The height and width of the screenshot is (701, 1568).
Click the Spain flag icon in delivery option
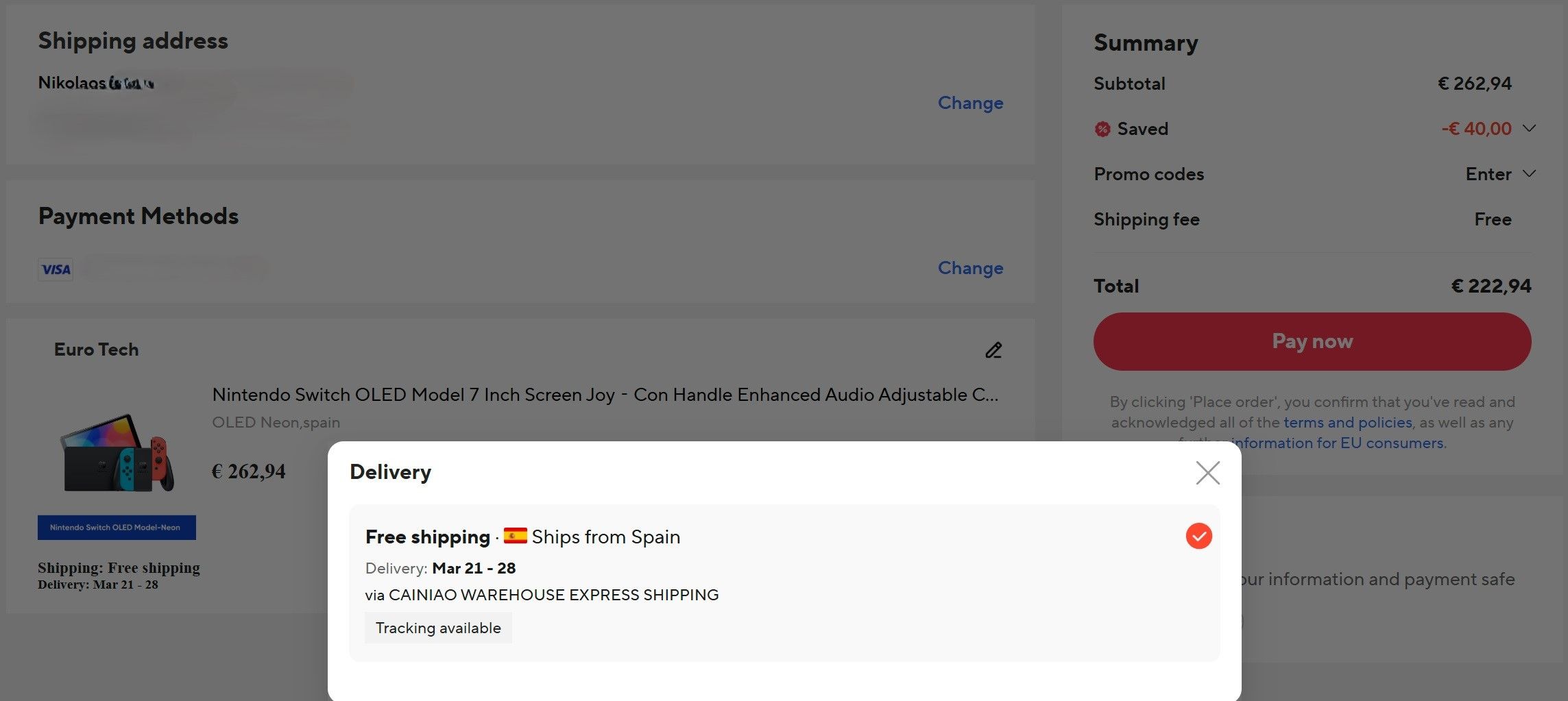(515, 535)
